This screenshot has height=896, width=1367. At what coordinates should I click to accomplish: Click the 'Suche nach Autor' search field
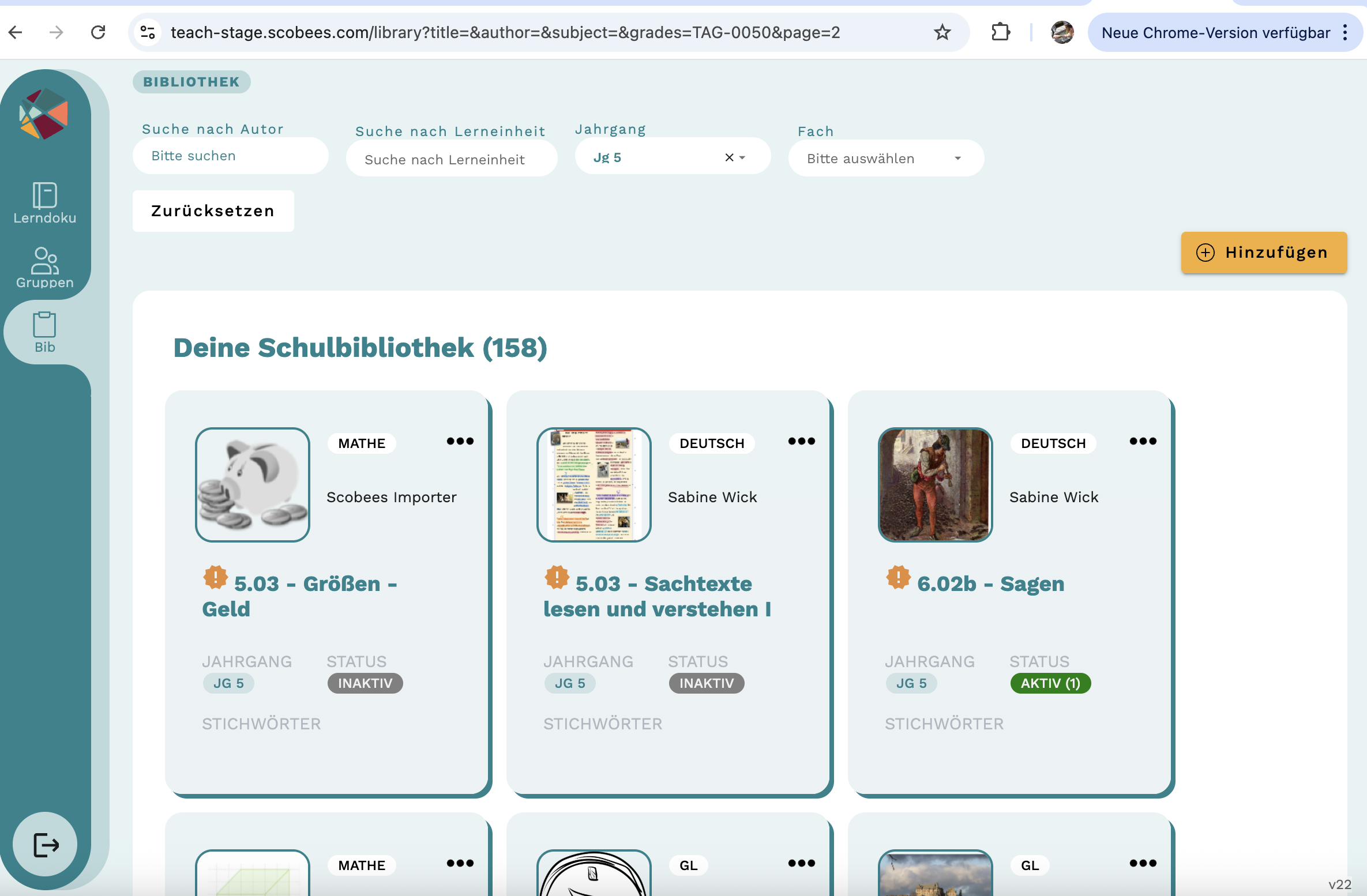(x=231, y=156)
